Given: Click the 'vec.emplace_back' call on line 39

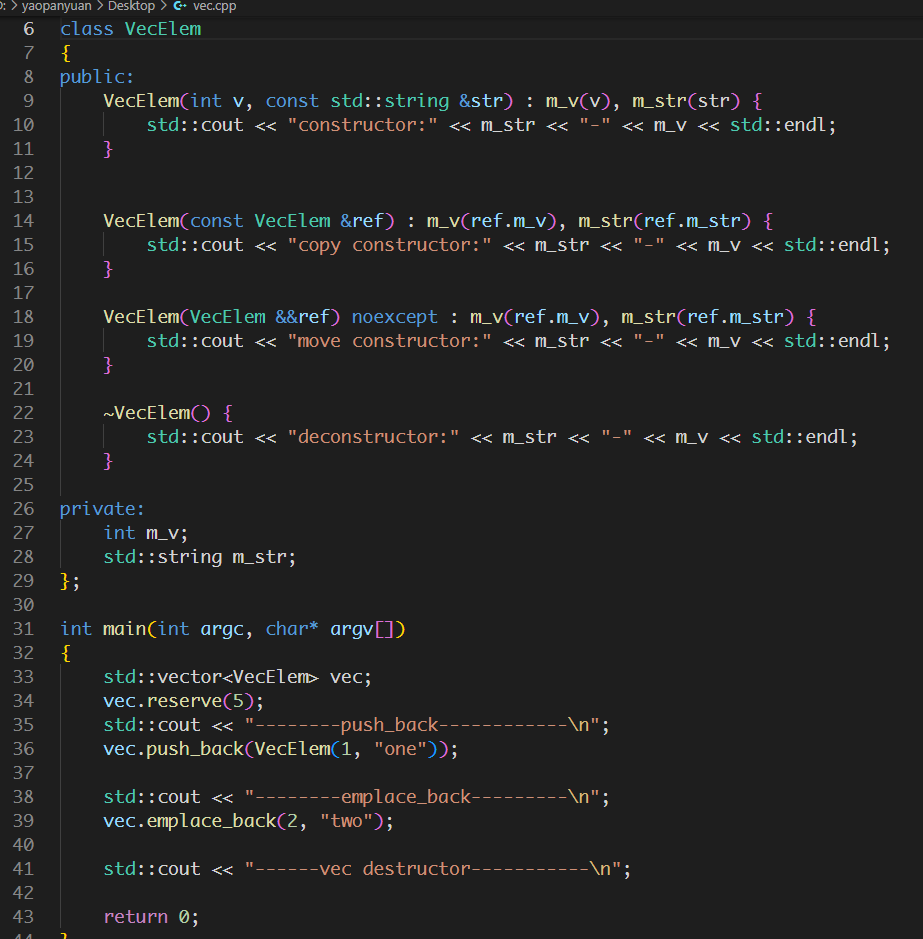Looking at the screenshot, I should pyautogui.click(x=190, y=820).
